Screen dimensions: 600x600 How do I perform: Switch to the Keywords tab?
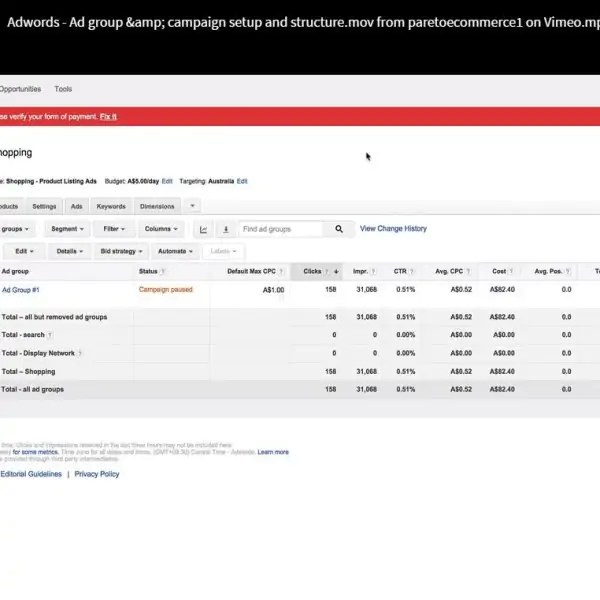coord(111,206)
